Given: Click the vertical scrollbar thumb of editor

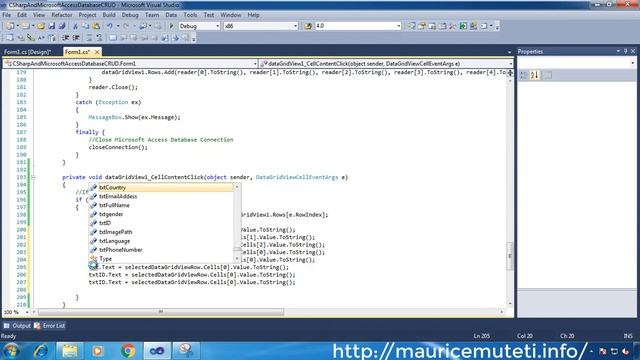Looking at the screenshot, I should [510, 256].
